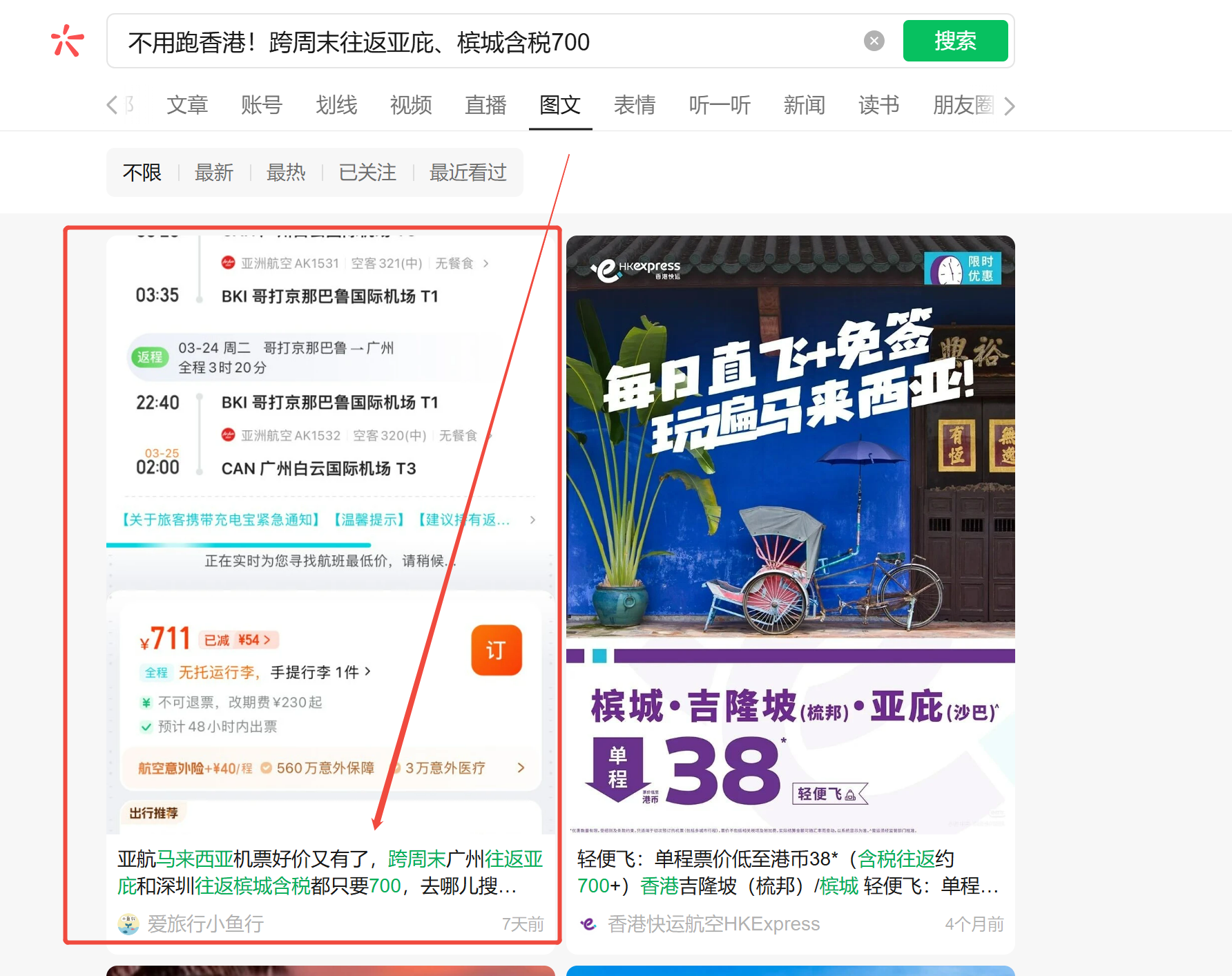Switch to the 划线 tab
The height and width of the screenshot is (976, 1232).
pos(336,105)
